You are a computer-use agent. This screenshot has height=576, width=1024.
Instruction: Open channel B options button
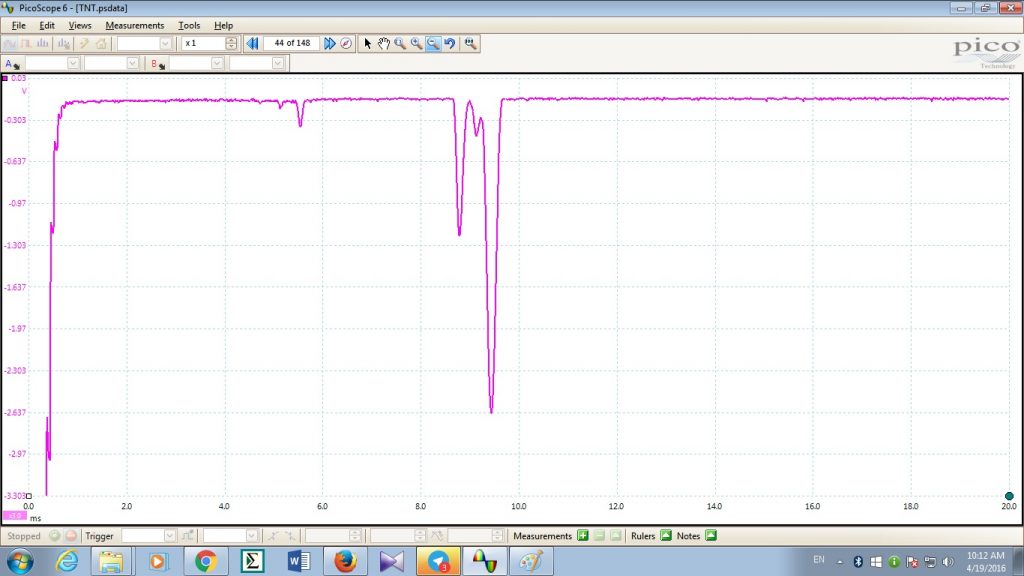[x=157, y=63]
